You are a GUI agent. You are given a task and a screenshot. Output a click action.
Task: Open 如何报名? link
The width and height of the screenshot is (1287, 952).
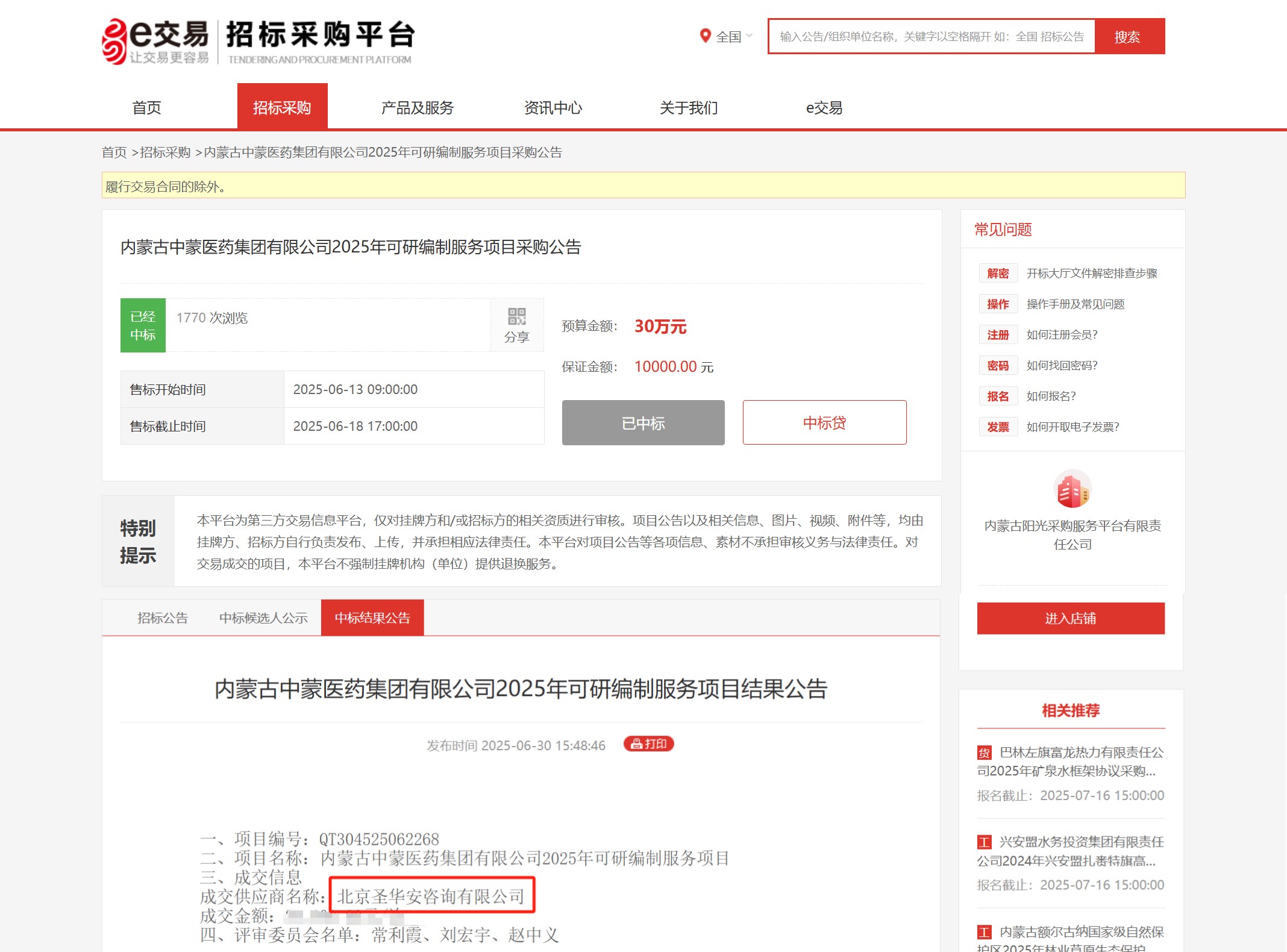point(1051,396)
